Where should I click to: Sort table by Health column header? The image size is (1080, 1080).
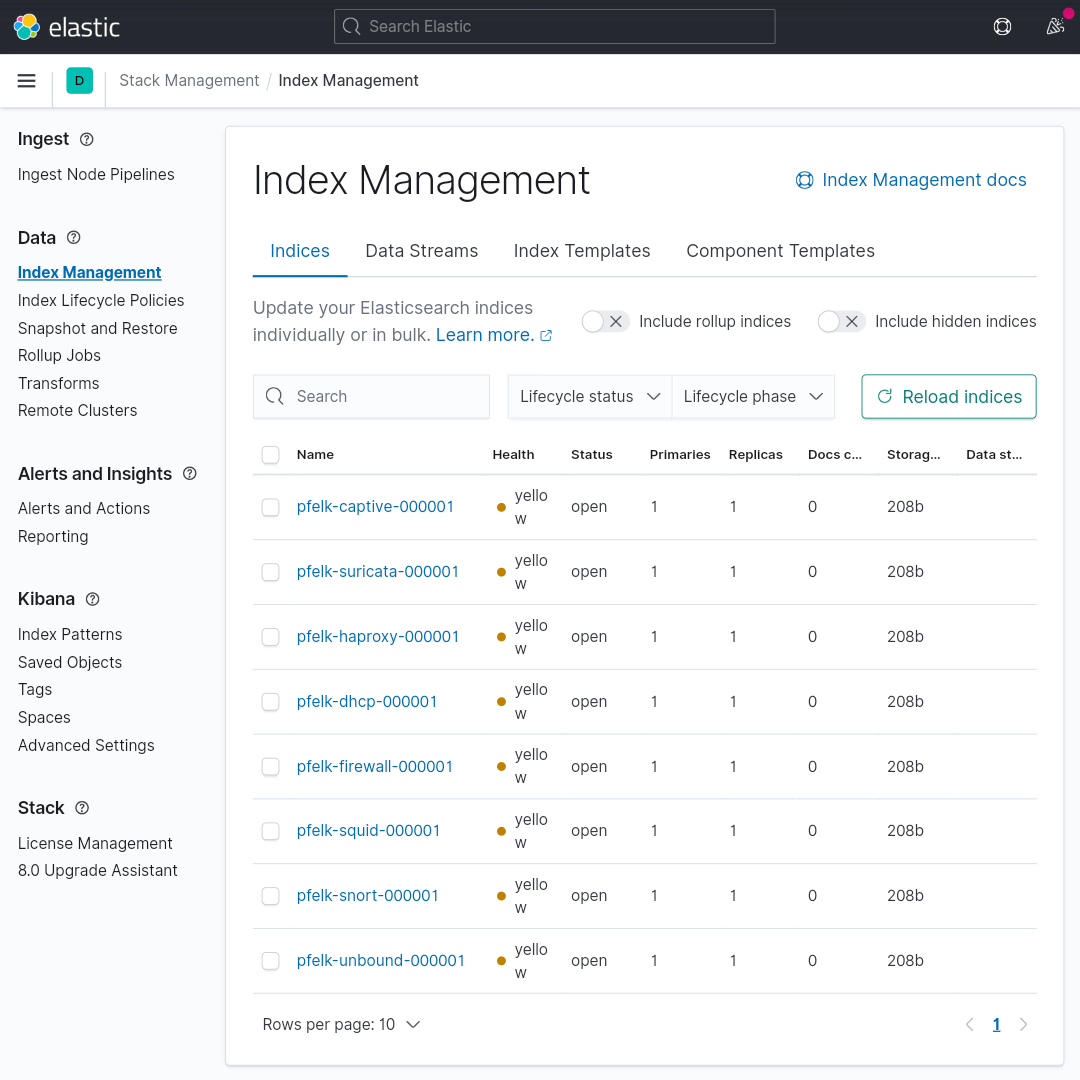[513, 455]
